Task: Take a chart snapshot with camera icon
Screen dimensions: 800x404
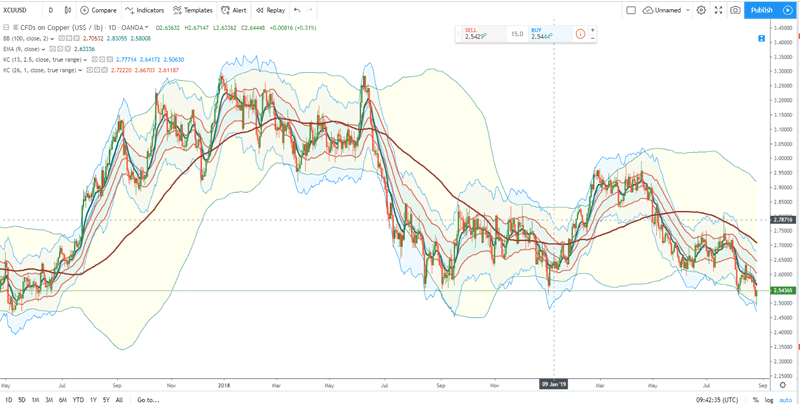Action: [735, 10]
